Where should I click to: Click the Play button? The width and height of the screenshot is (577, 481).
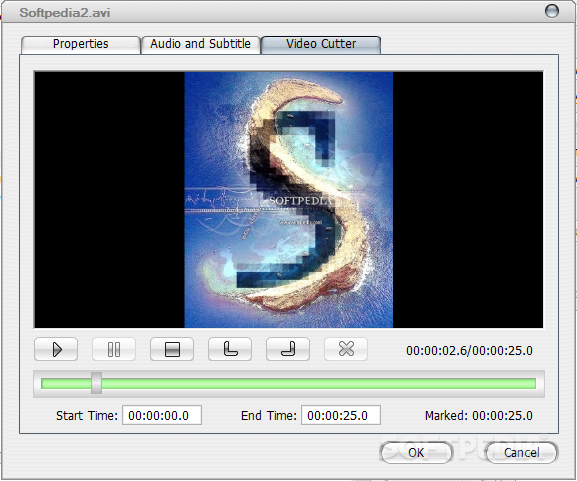pos(56,349)
